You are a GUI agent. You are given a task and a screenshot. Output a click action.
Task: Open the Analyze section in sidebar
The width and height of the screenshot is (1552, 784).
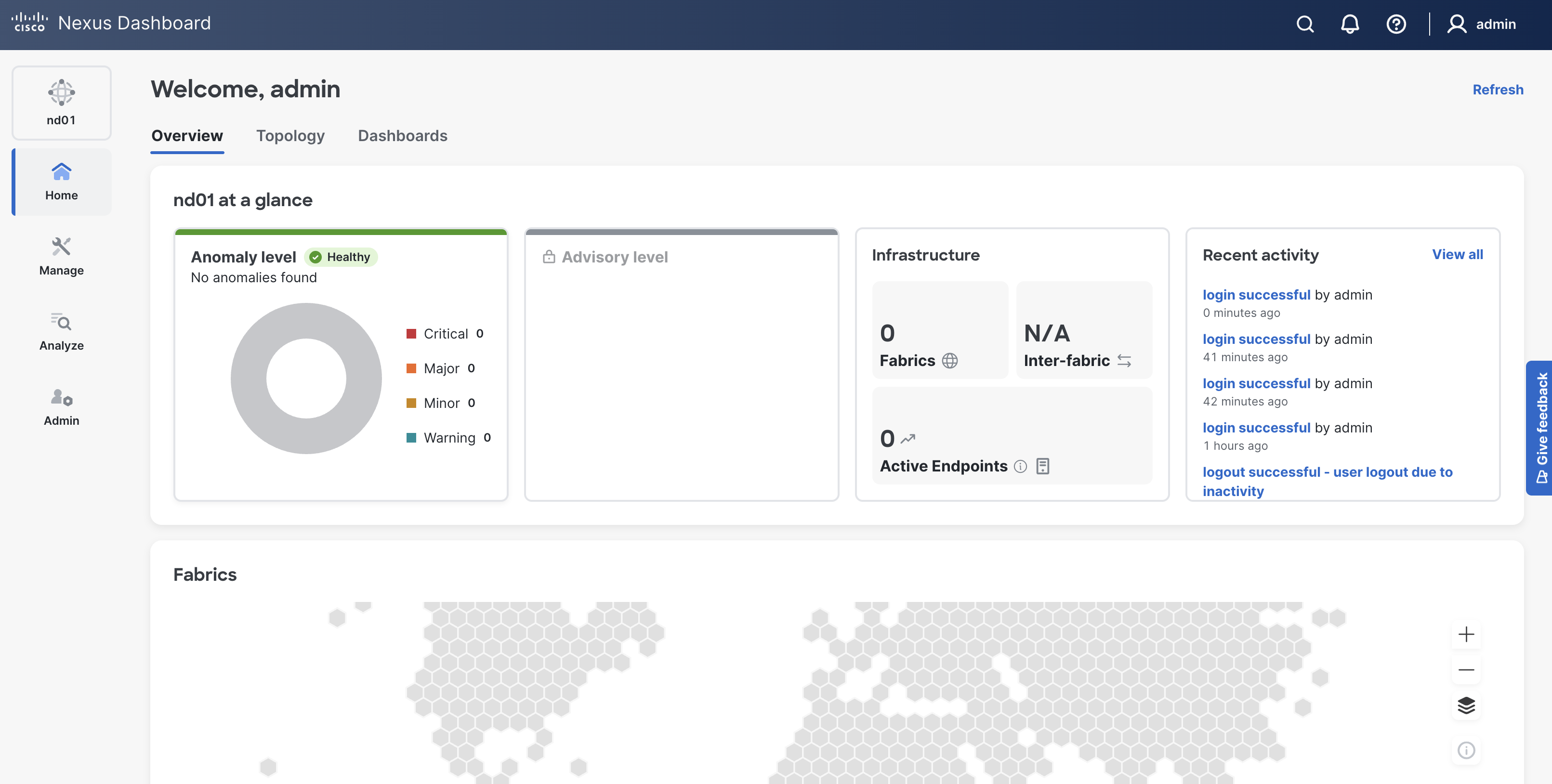[x=62, y=331]
